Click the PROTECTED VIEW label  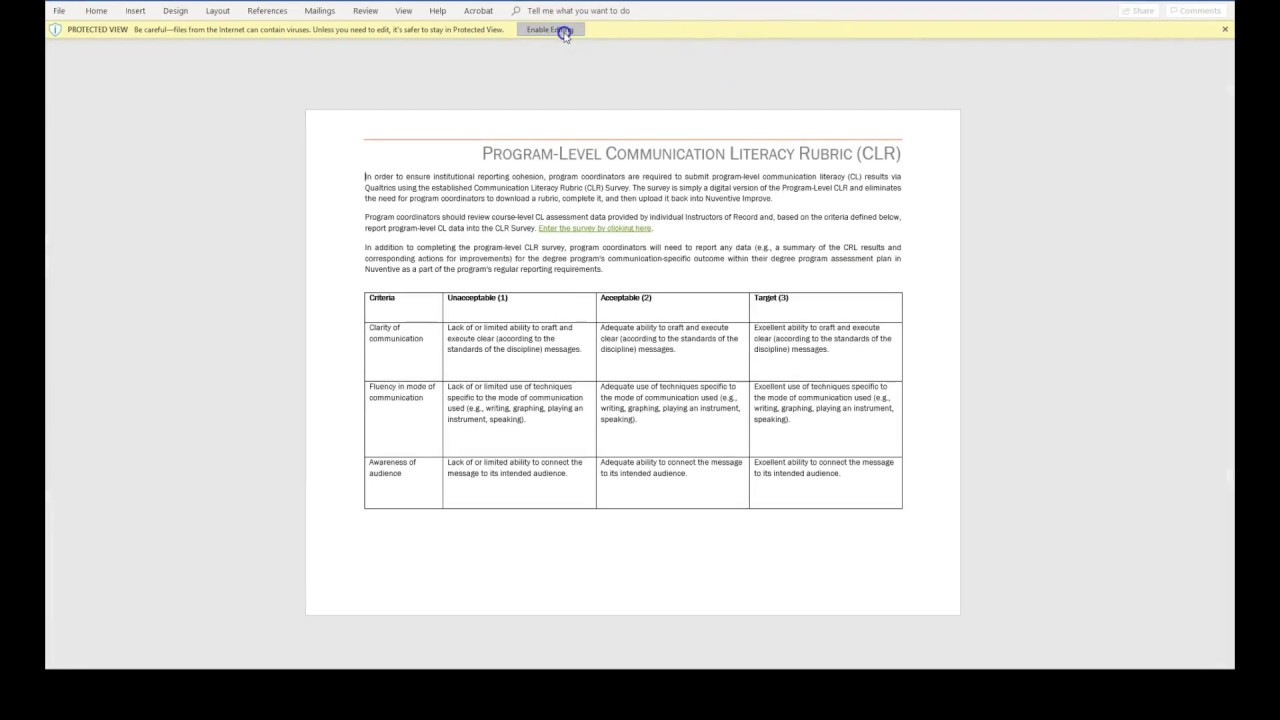[98, 30]
